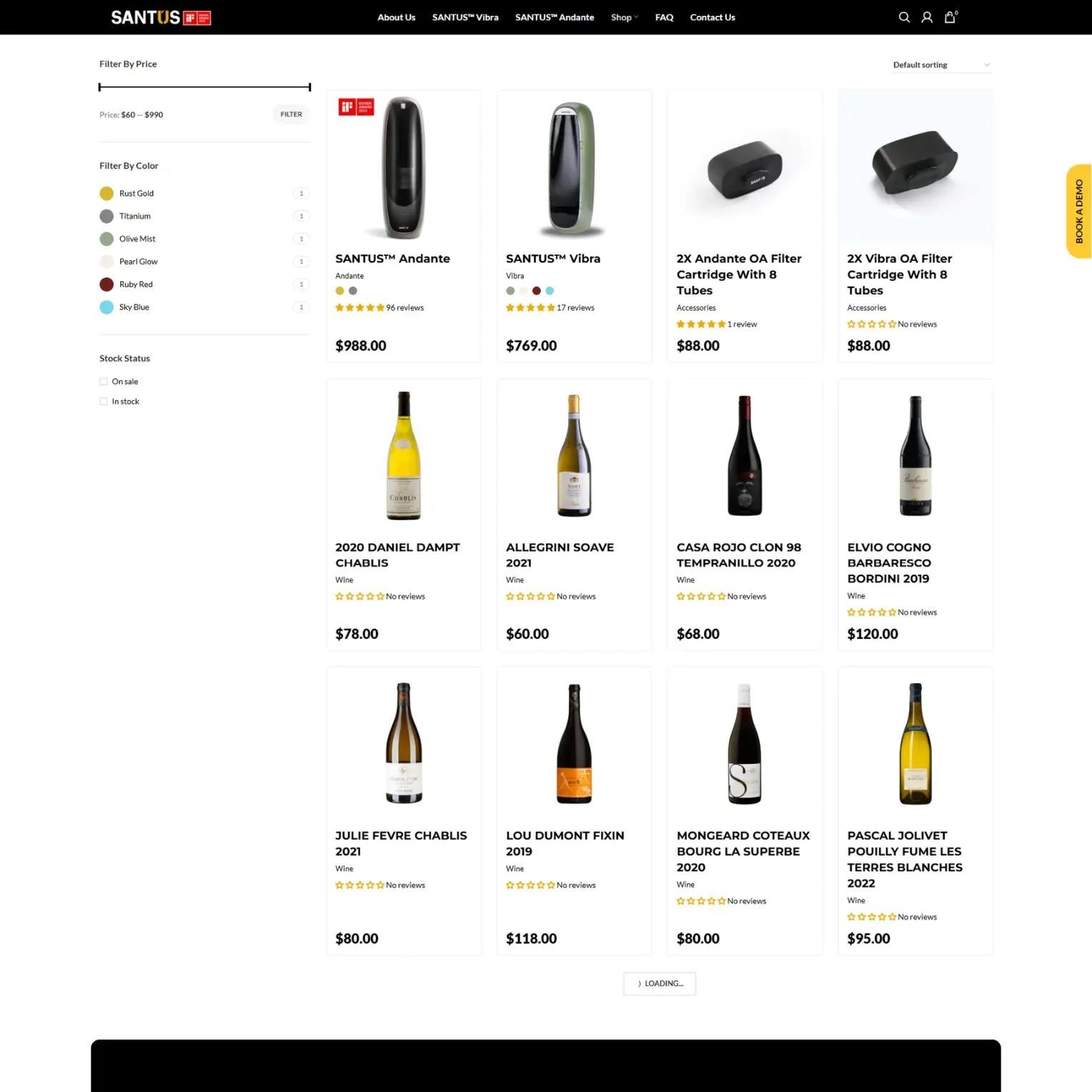Click the BOOK A DEMO side tab
The height and width of the screenshot is (1092, 1092).
(1079, 212)
